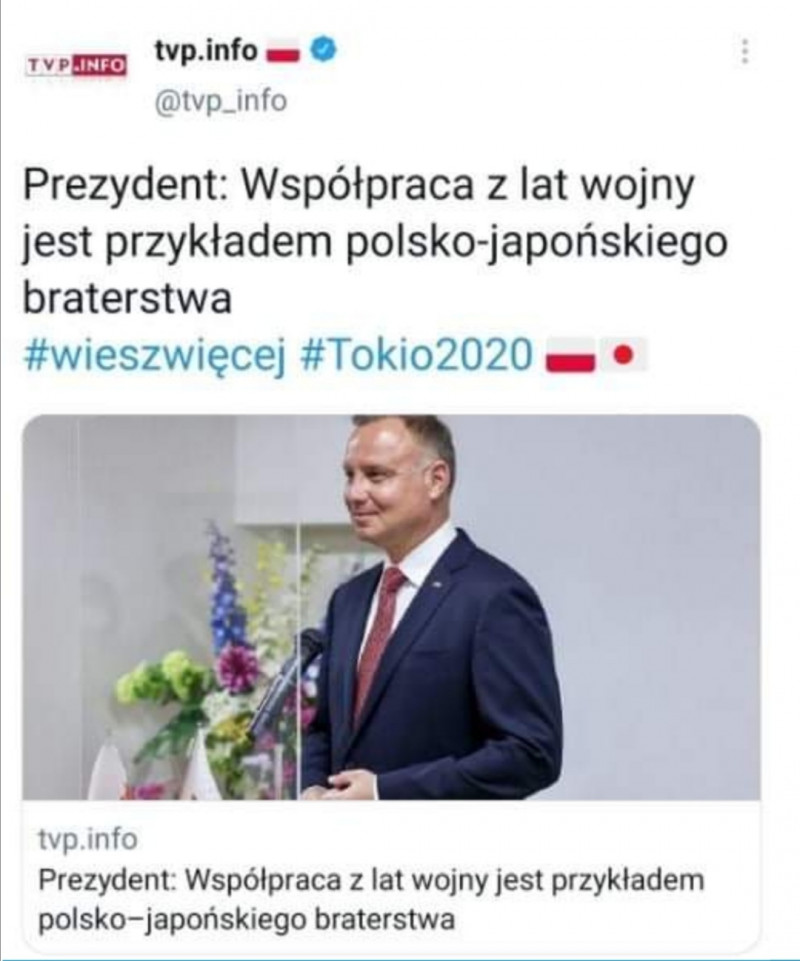Click the word "braterstwa" in tweet text
800x961 pixels.
(x=128, y=298)
